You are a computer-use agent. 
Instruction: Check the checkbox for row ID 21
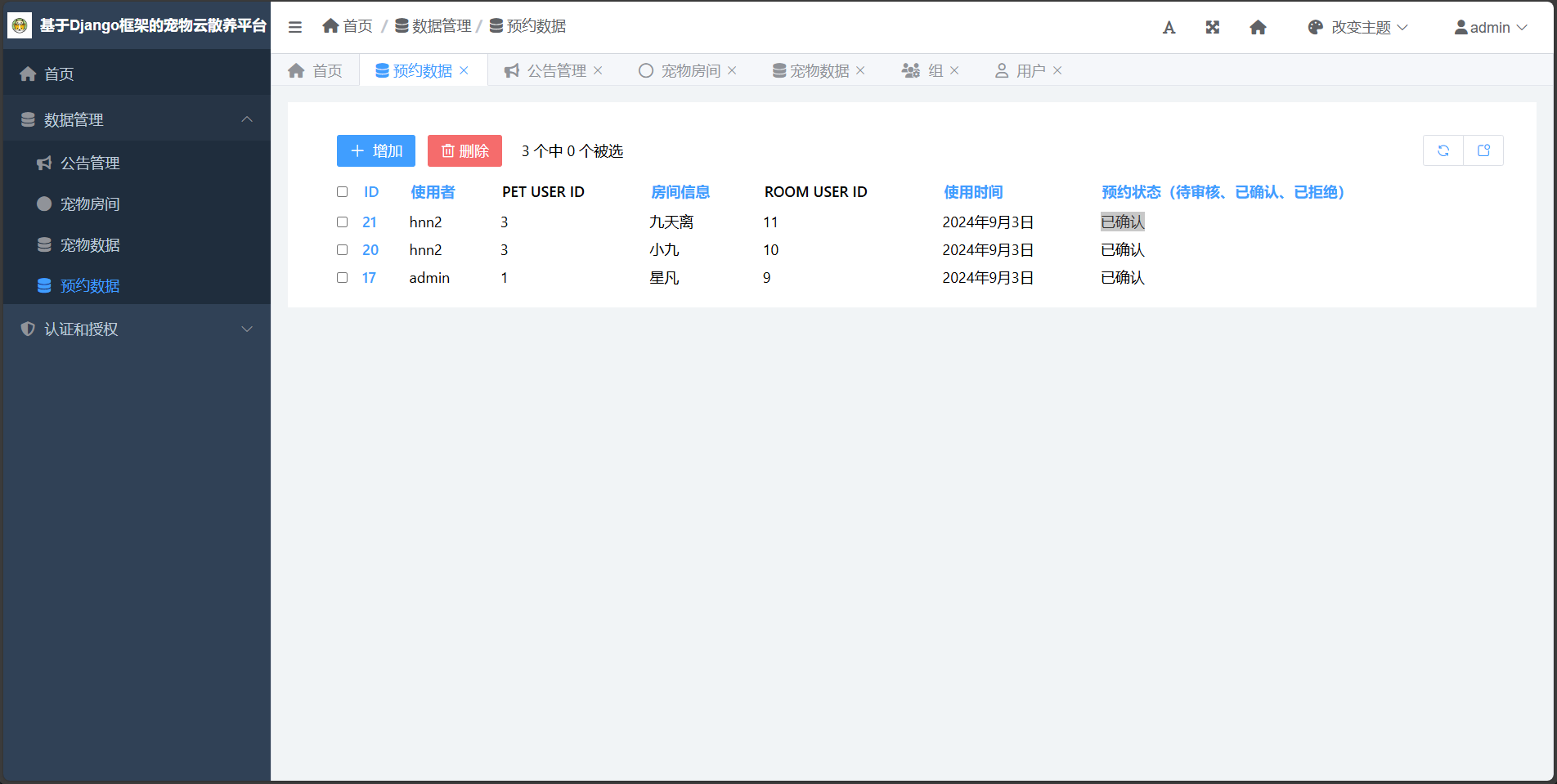[343, 222]
